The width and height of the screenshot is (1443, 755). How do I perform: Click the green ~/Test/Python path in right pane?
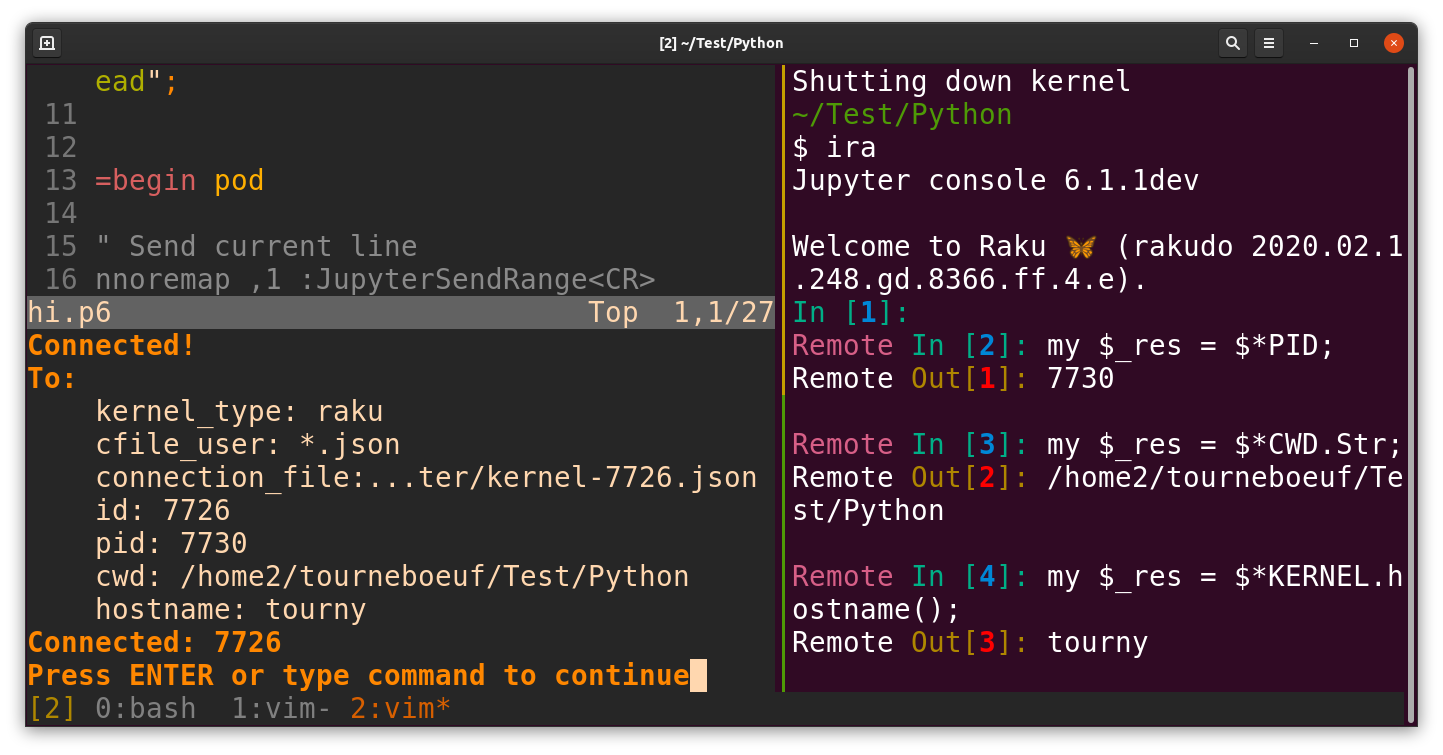pyautogui.click(x=901, y=114)
